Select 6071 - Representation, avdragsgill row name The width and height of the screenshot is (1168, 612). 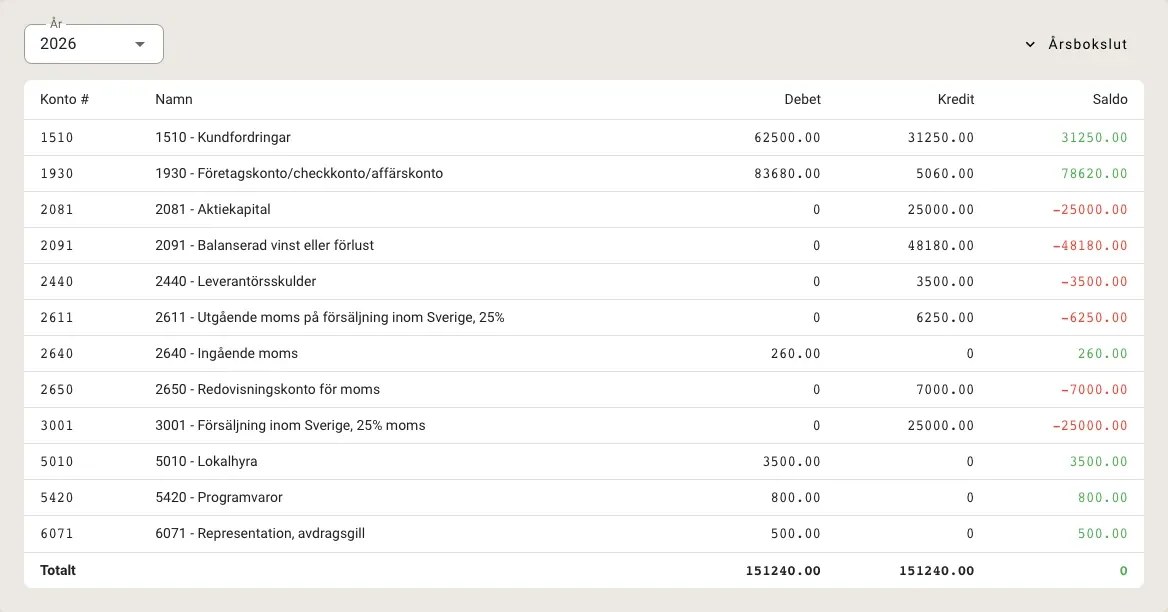point(260,533)
